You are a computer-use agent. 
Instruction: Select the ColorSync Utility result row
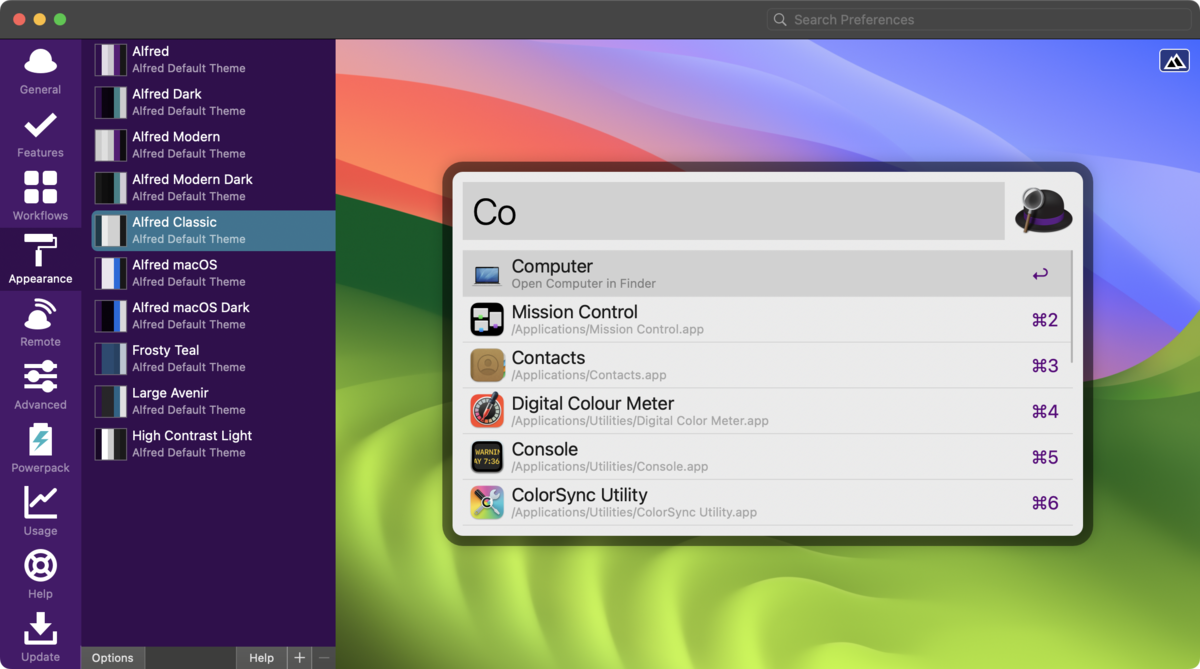click(x=766, y=502)
